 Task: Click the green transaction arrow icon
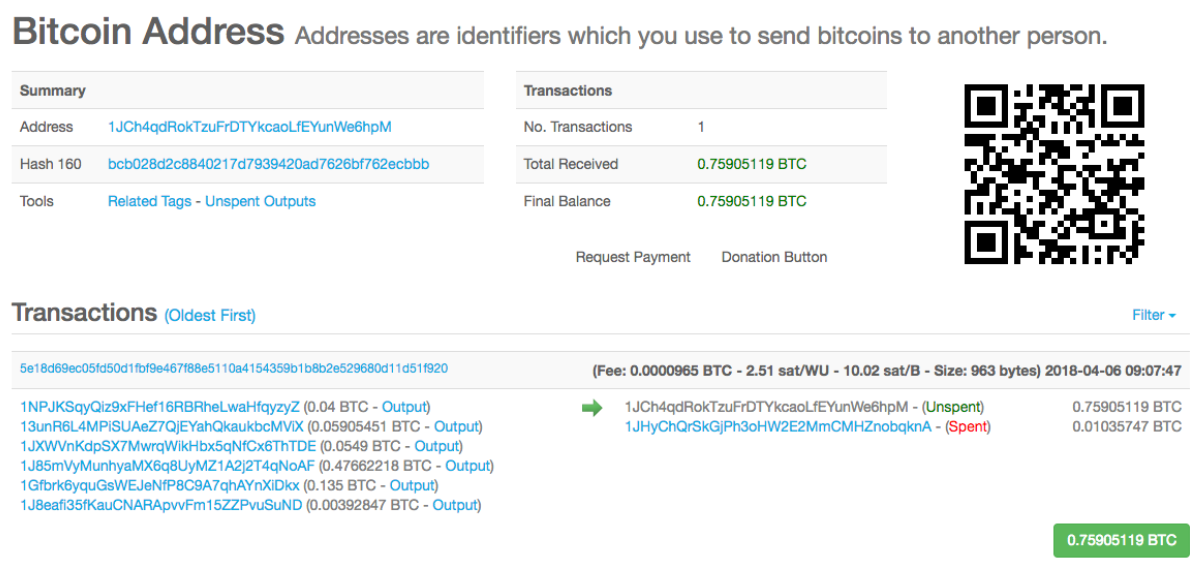click(x=592, y=408)
